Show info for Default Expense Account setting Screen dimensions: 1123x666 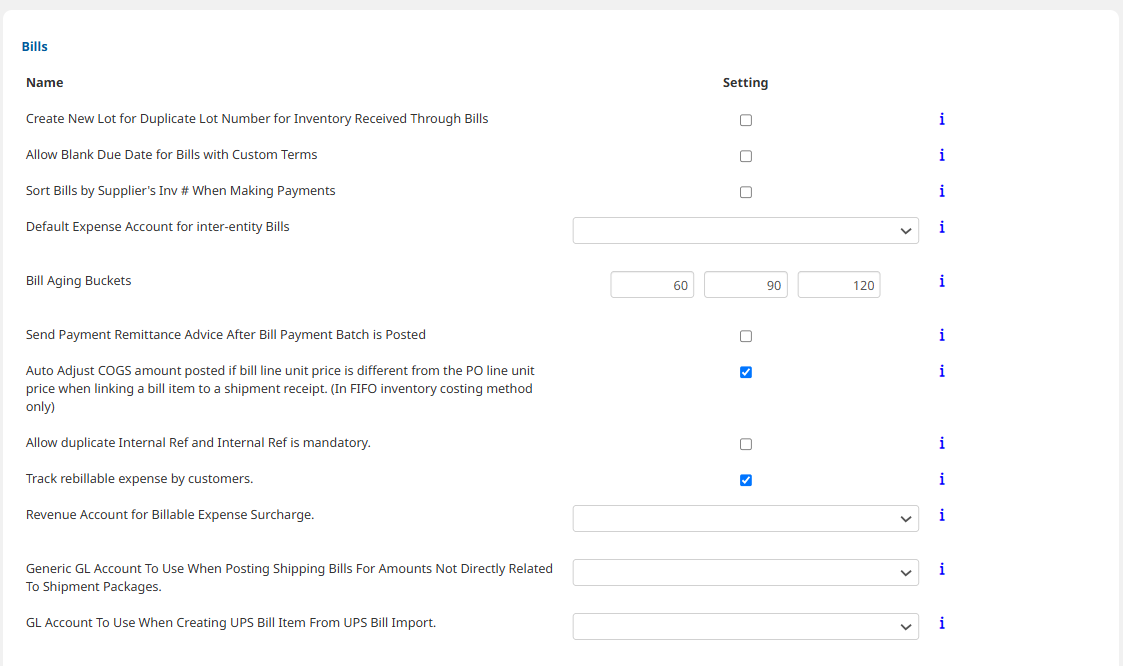click(x=942, y=227)
